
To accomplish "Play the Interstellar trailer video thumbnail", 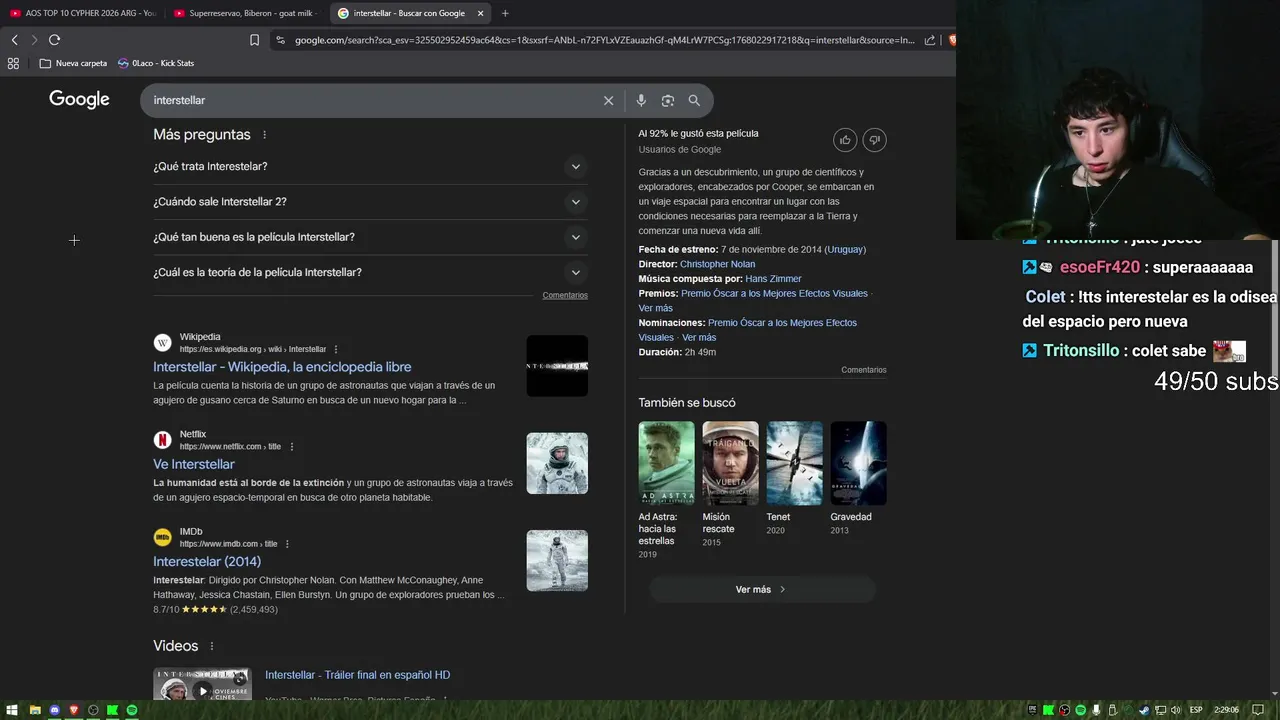I will [x=202, y=685].
